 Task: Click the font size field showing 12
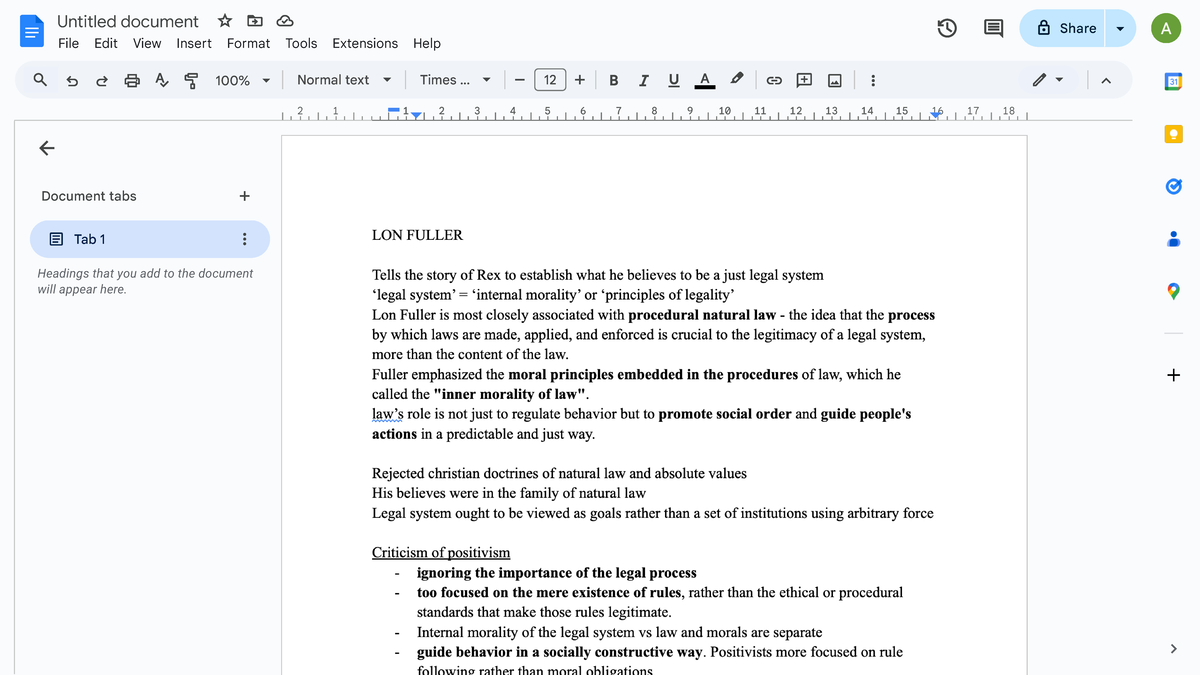(x=550, y=80)
